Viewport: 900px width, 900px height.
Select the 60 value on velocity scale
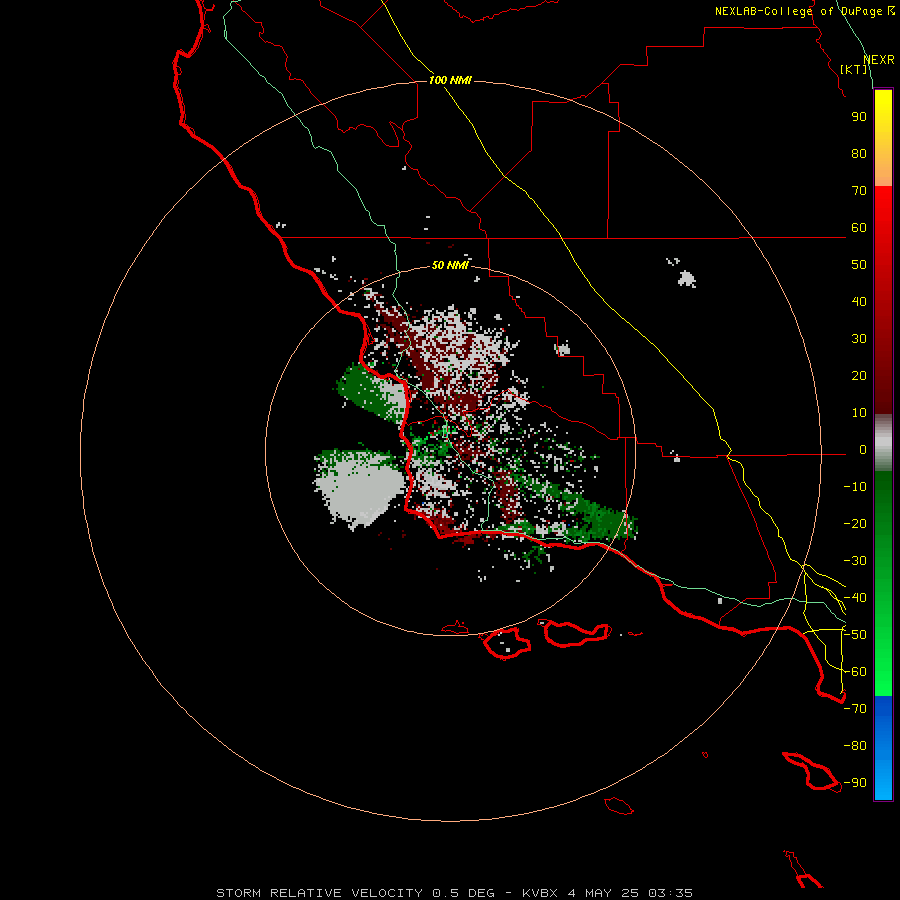coord(859,228)
